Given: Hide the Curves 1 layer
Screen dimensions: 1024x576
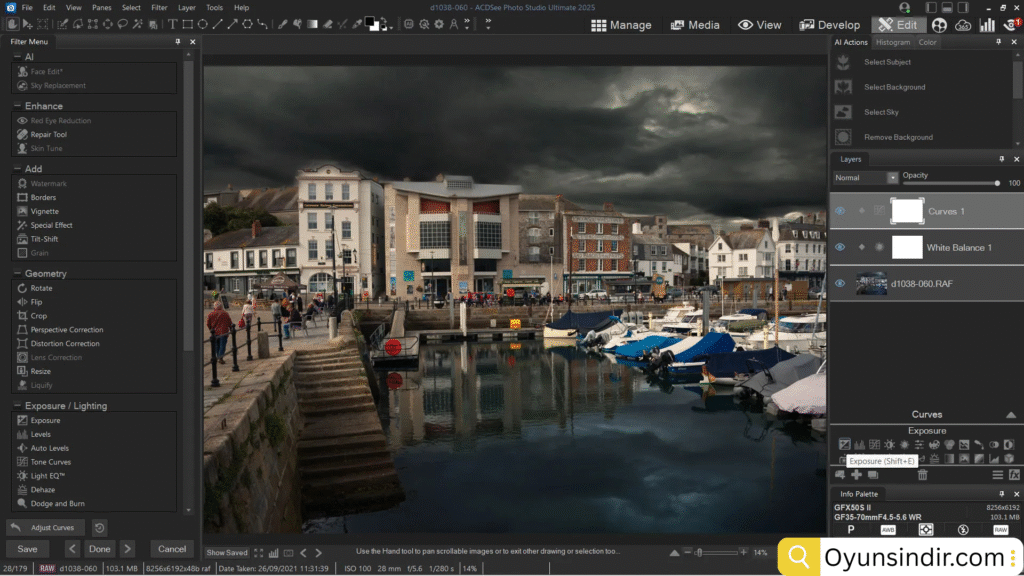Looking at the screenshot, I should click(x=839, y=211).
